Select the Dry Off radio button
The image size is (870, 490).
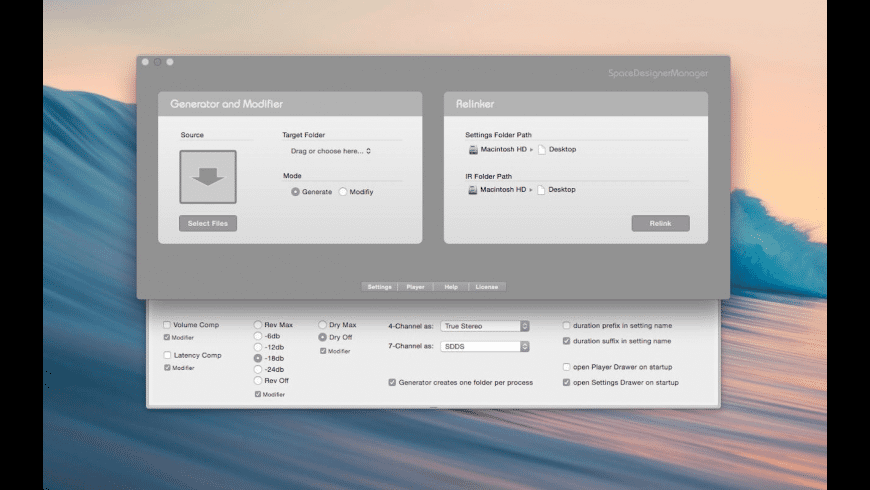(x=322, y=337)
